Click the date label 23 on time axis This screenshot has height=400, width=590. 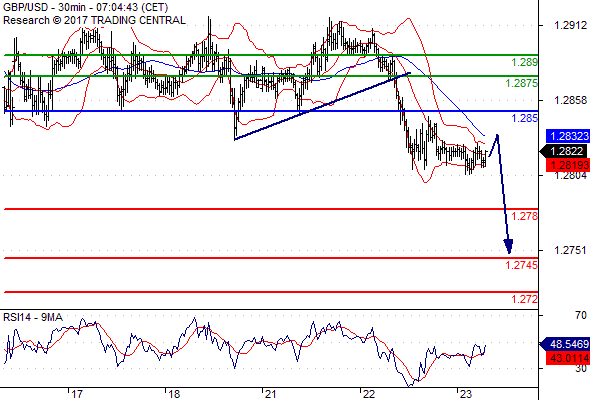pos(465,394)
